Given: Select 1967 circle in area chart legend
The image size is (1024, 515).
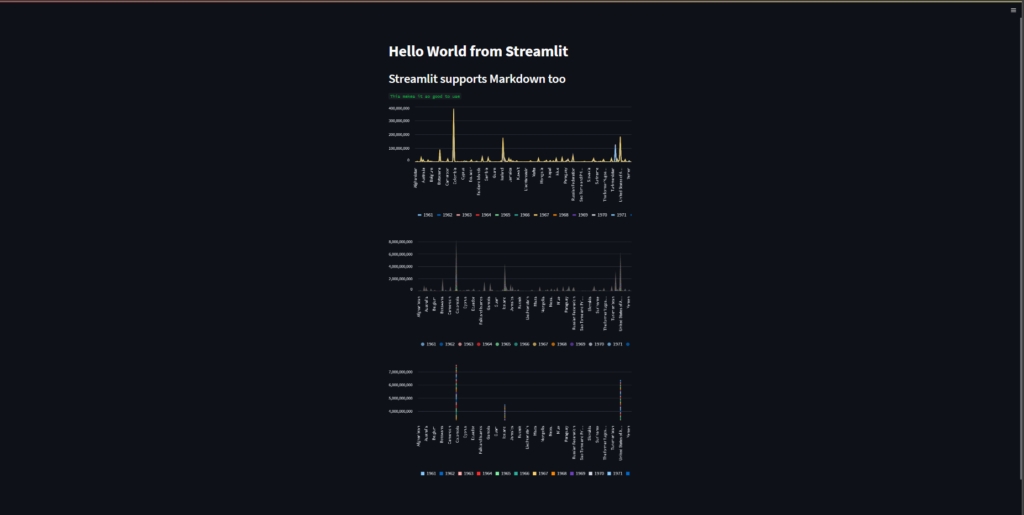Looking at the screenshot, I should pos(535,344).
